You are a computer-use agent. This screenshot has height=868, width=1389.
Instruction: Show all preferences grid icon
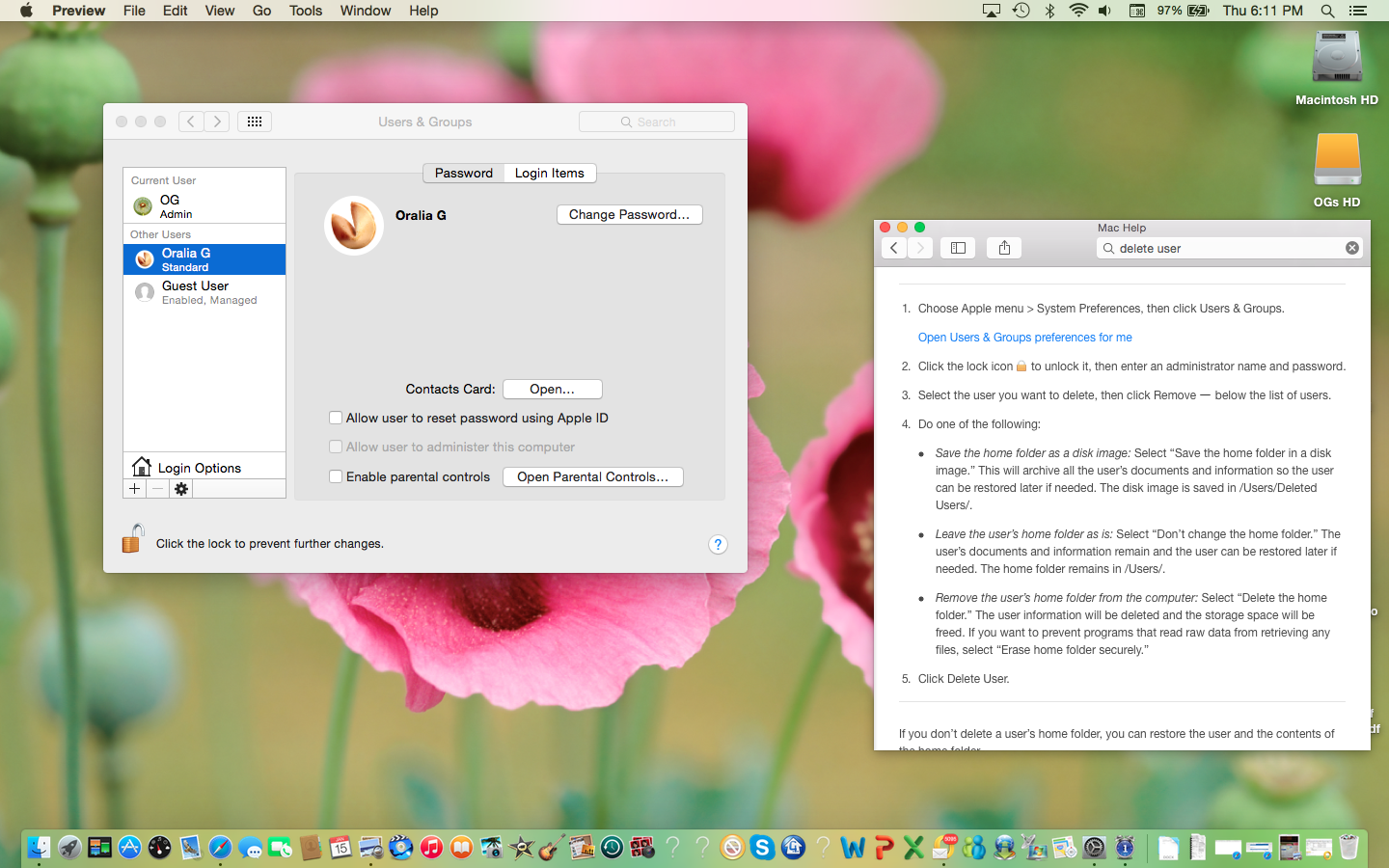255,122
